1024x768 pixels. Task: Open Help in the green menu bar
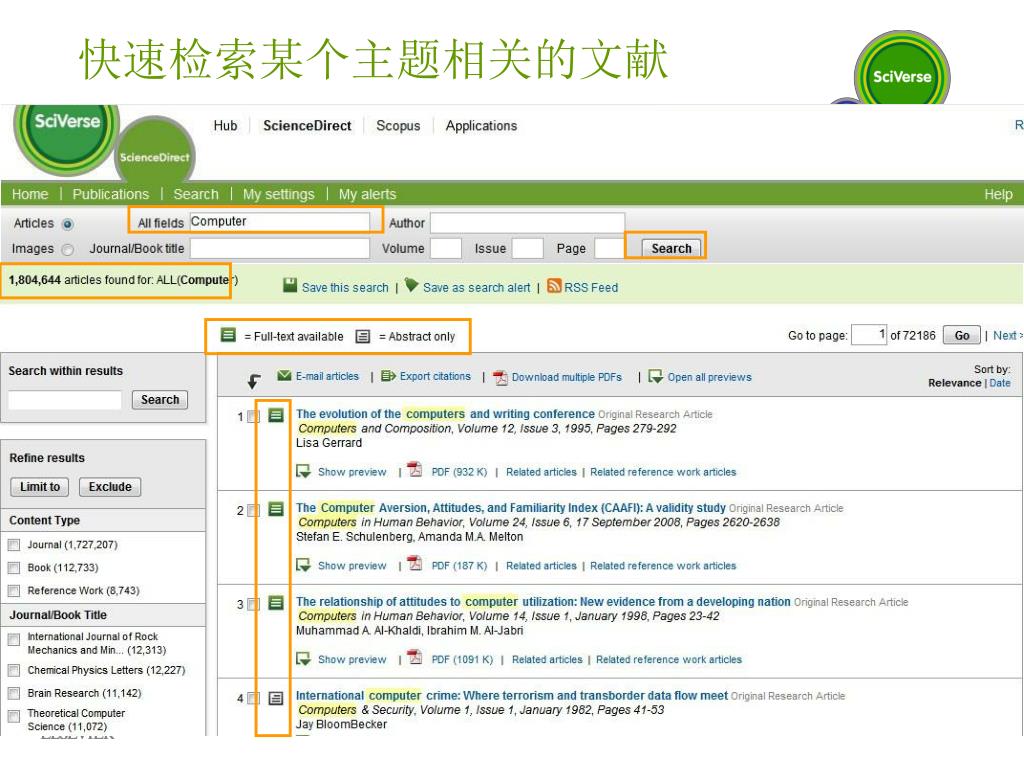pos(999,194)
